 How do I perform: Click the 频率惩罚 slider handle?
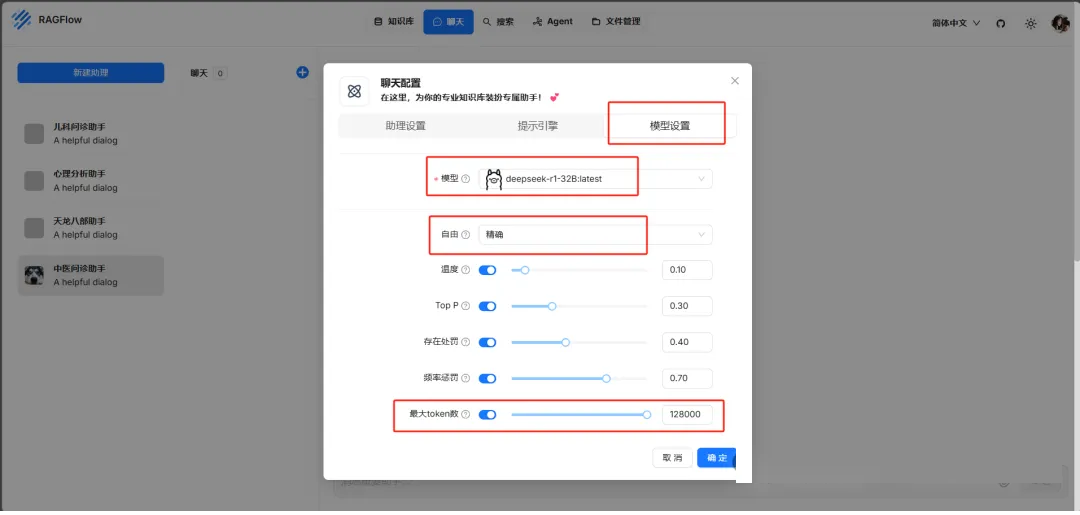point(606,378)
